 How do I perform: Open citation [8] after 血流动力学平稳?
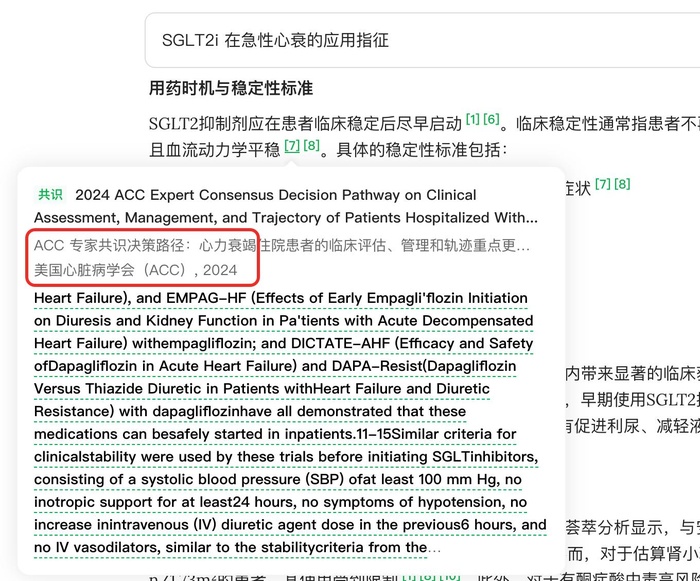(x=311, y=146)
